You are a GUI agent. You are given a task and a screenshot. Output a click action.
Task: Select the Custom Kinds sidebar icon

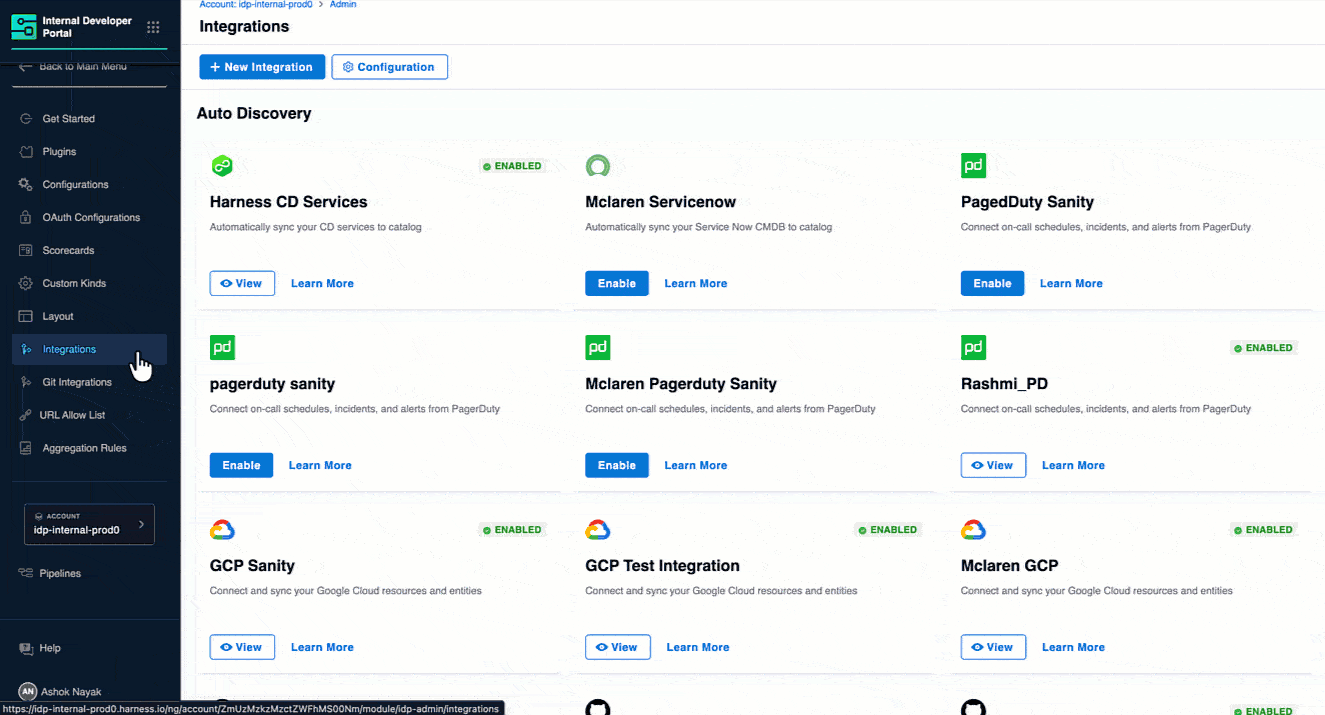[25, 283]
